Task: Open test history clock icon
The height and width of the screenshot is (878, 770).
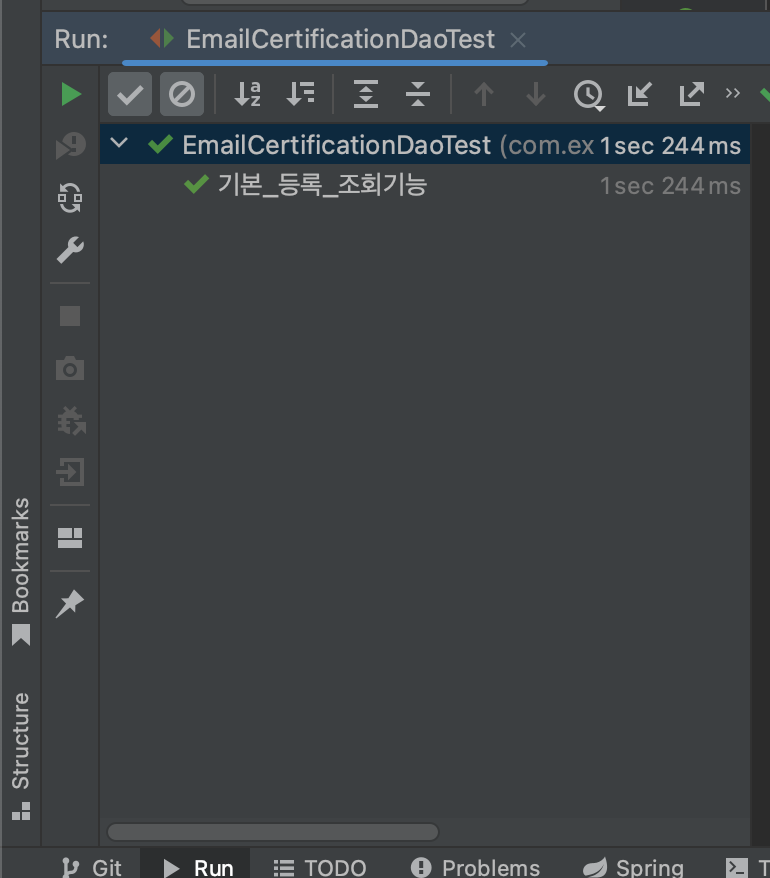Action: pos(589,95)
